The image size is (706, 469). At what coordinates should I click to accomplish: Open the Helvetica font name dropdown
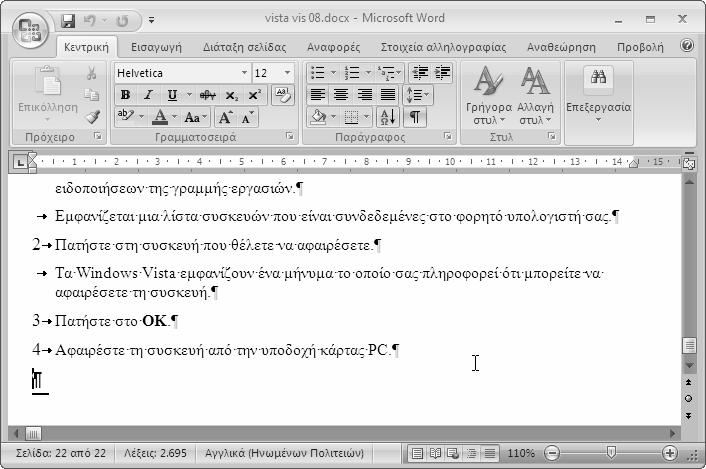pos(244,73)
